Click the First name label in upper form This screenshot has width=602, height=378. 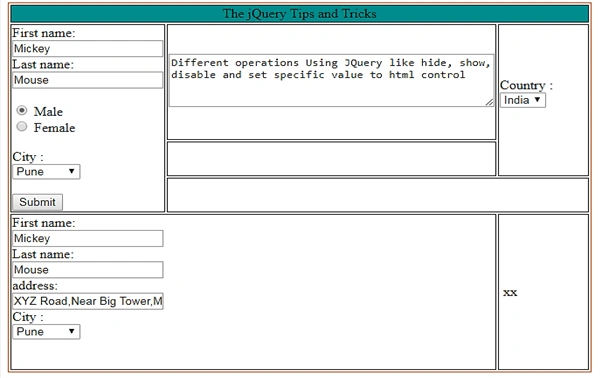click(44, 33)
